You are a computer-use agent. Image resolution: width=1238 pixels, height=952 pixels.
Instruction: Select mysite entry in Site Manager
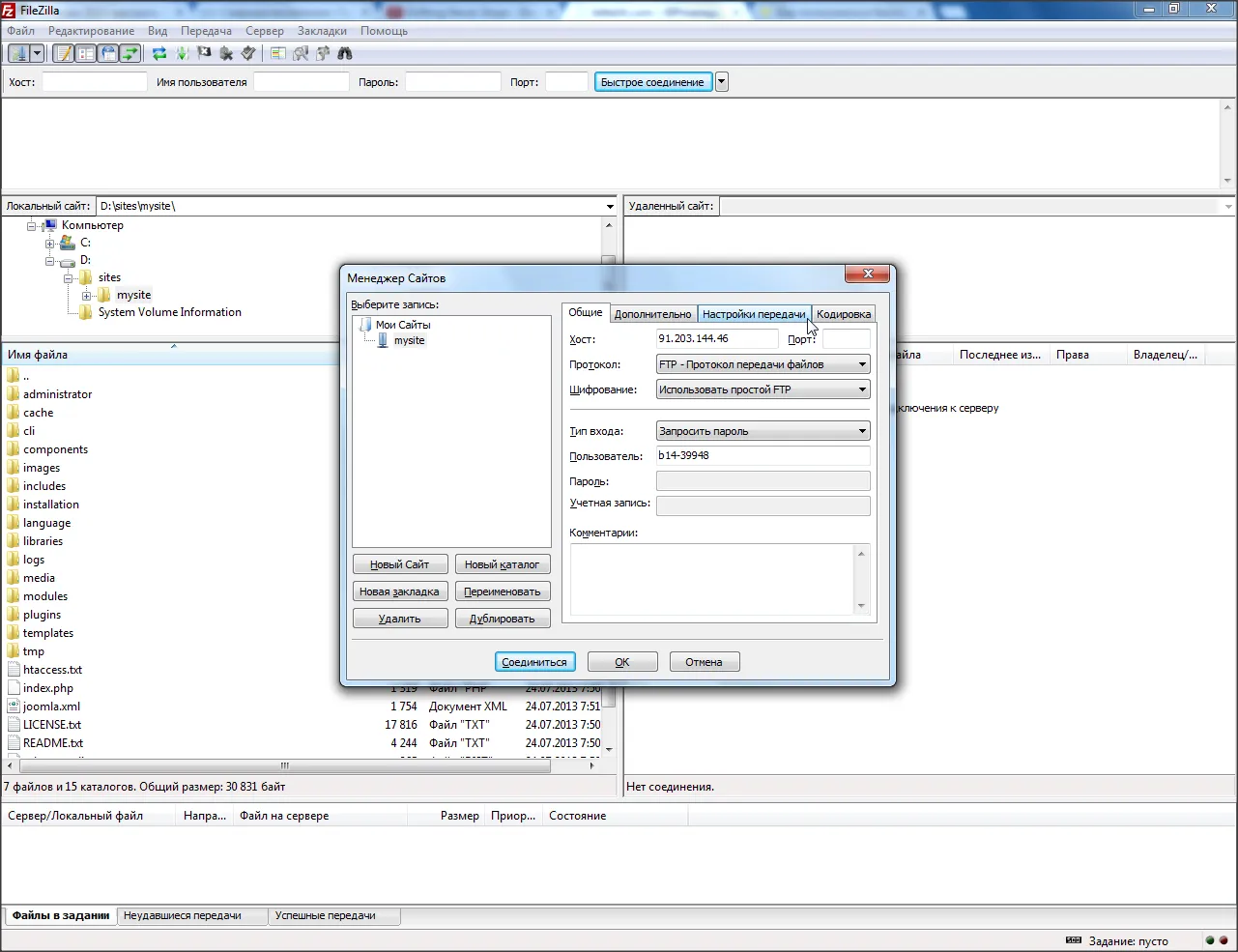coord(410,340)
